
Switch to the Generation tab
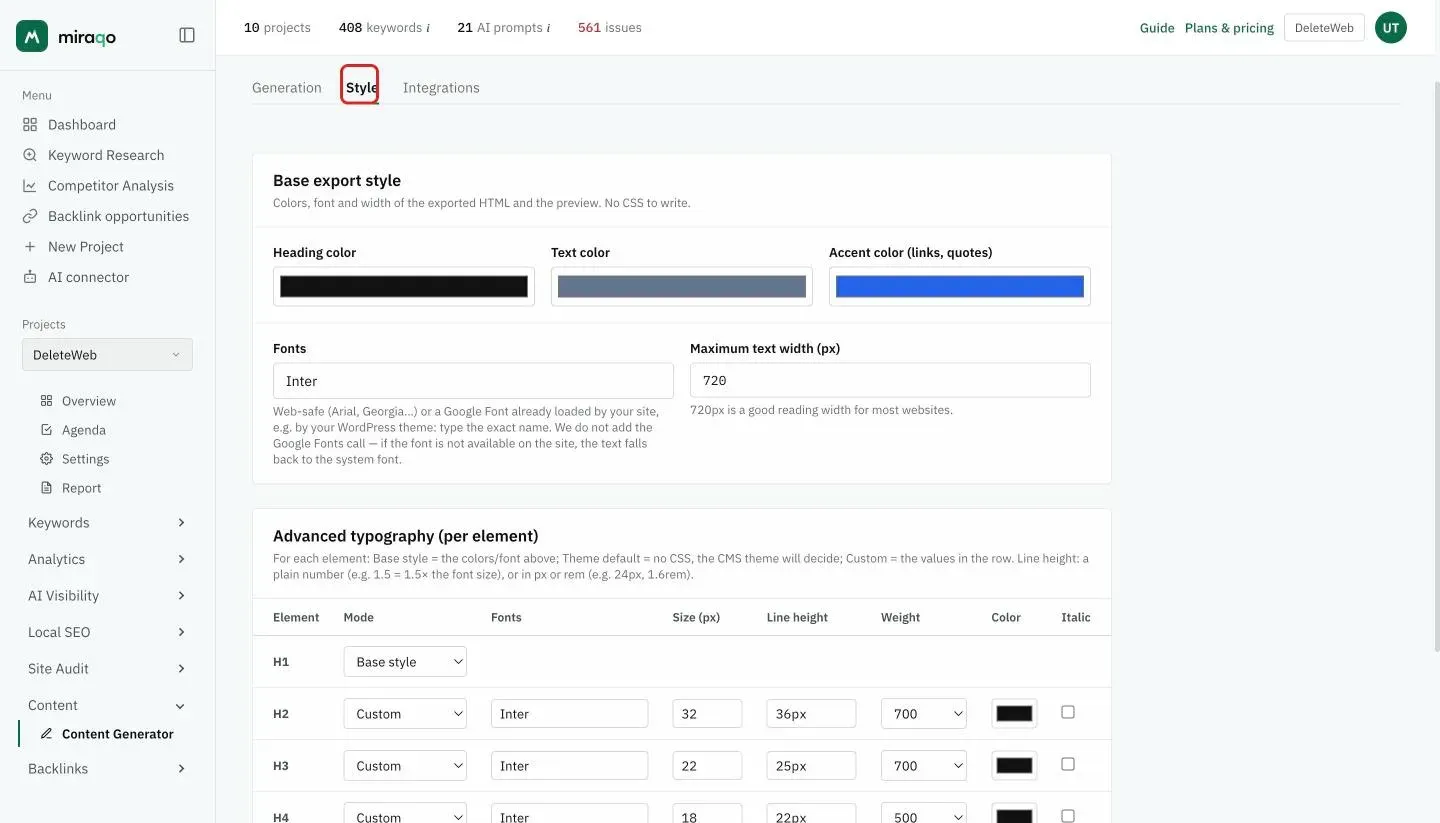(287, 88)
